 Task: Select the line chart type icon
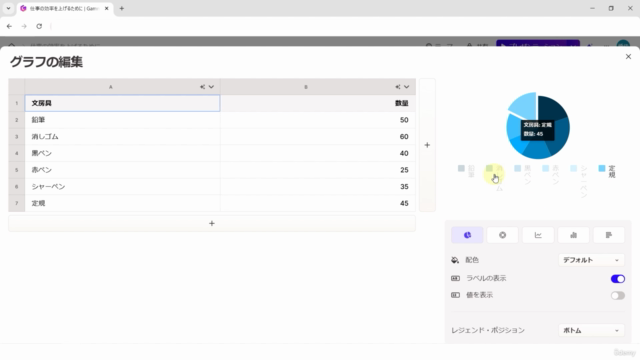pyautogui.click(x=538, y=235)
